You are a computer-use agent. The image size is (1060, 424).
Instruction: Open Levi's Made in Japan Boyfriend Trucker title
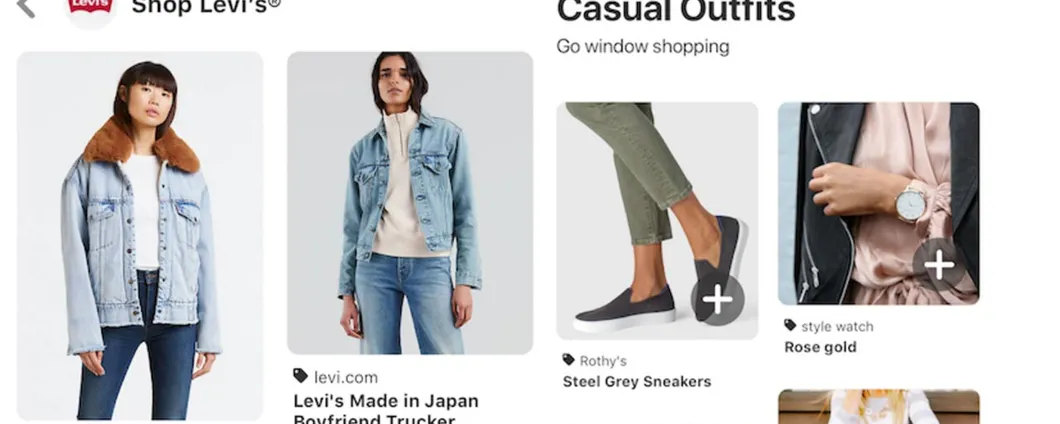(x=386, y=409)
